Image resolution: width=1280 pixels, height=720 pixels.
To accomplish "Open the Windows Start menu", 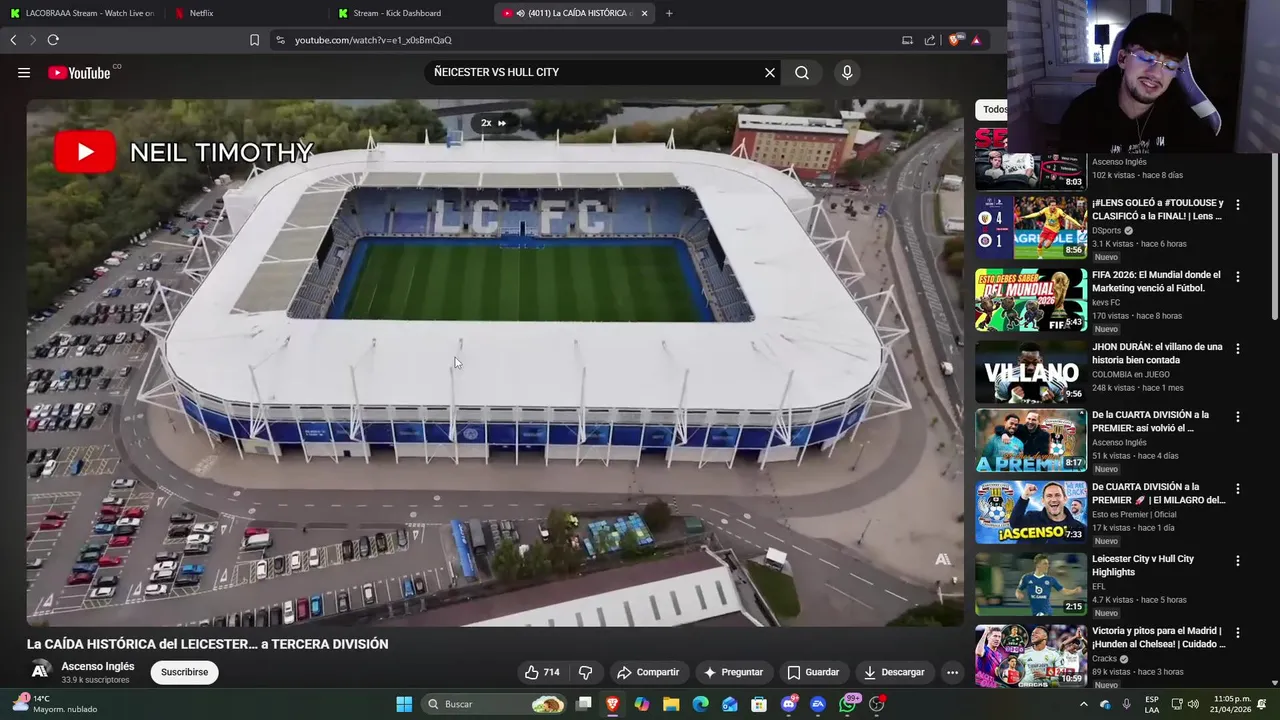I will (404, 704).
